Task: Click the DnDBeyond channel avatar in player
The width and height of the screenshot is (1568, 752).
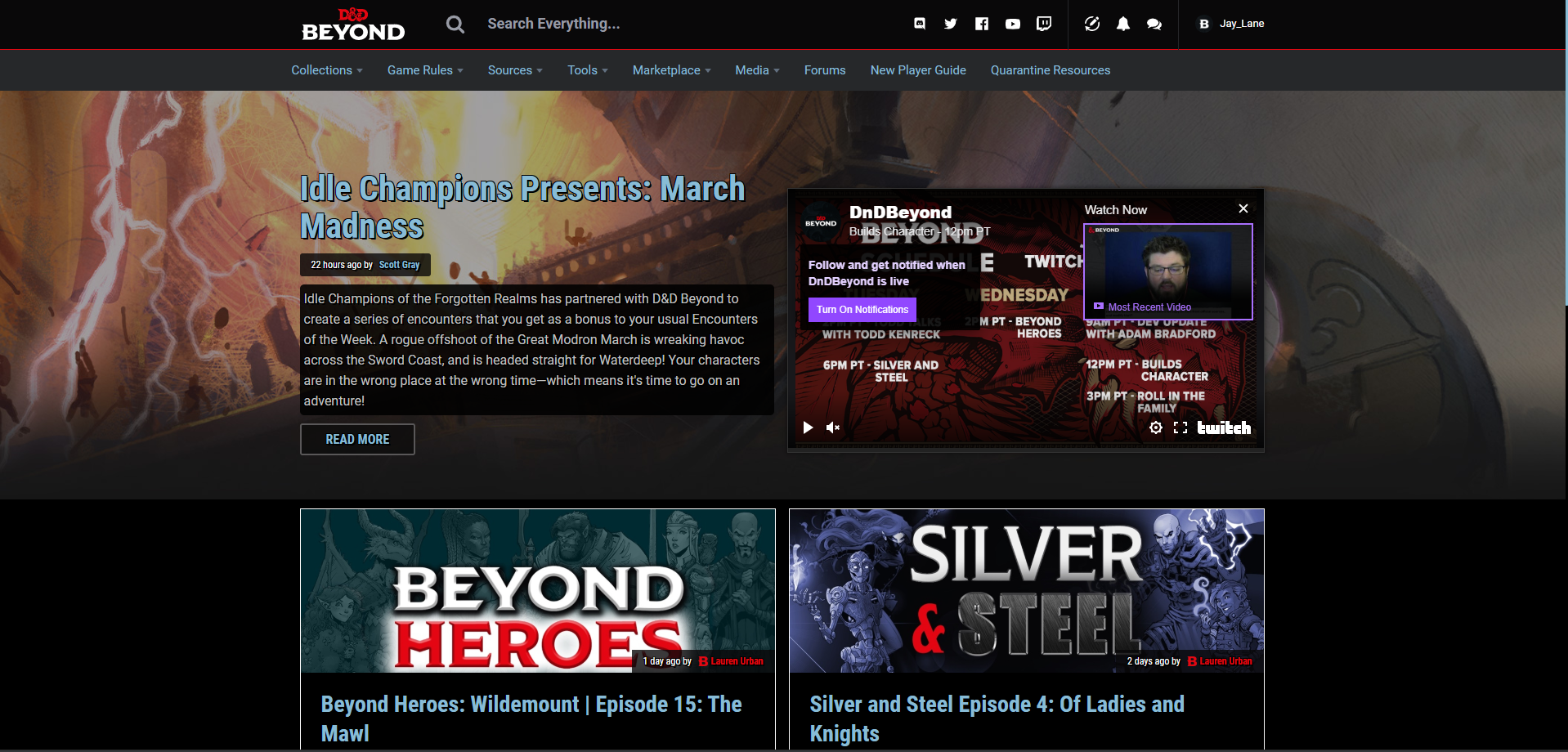Action: click(x=821, y=222)
